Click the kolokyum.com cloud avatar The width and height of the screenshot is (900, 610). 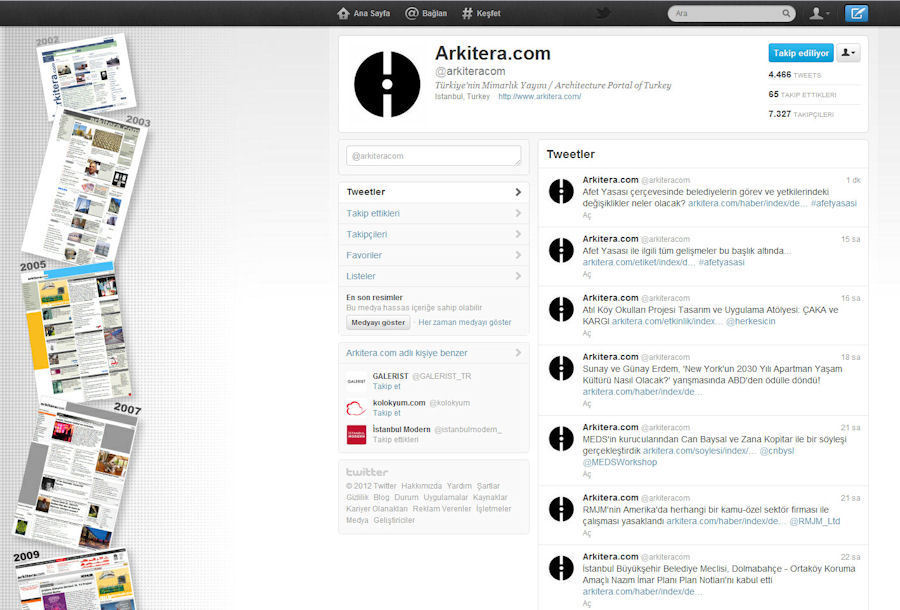(356, 408)
